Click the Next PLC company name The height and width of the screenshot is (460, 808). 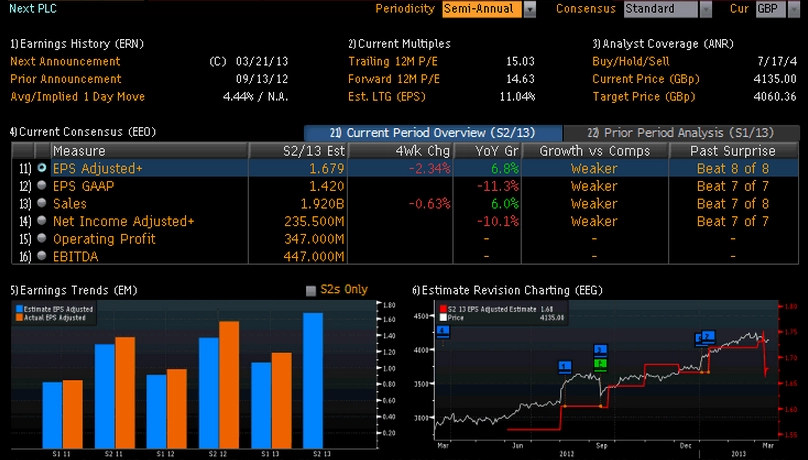tap(33, 9)
